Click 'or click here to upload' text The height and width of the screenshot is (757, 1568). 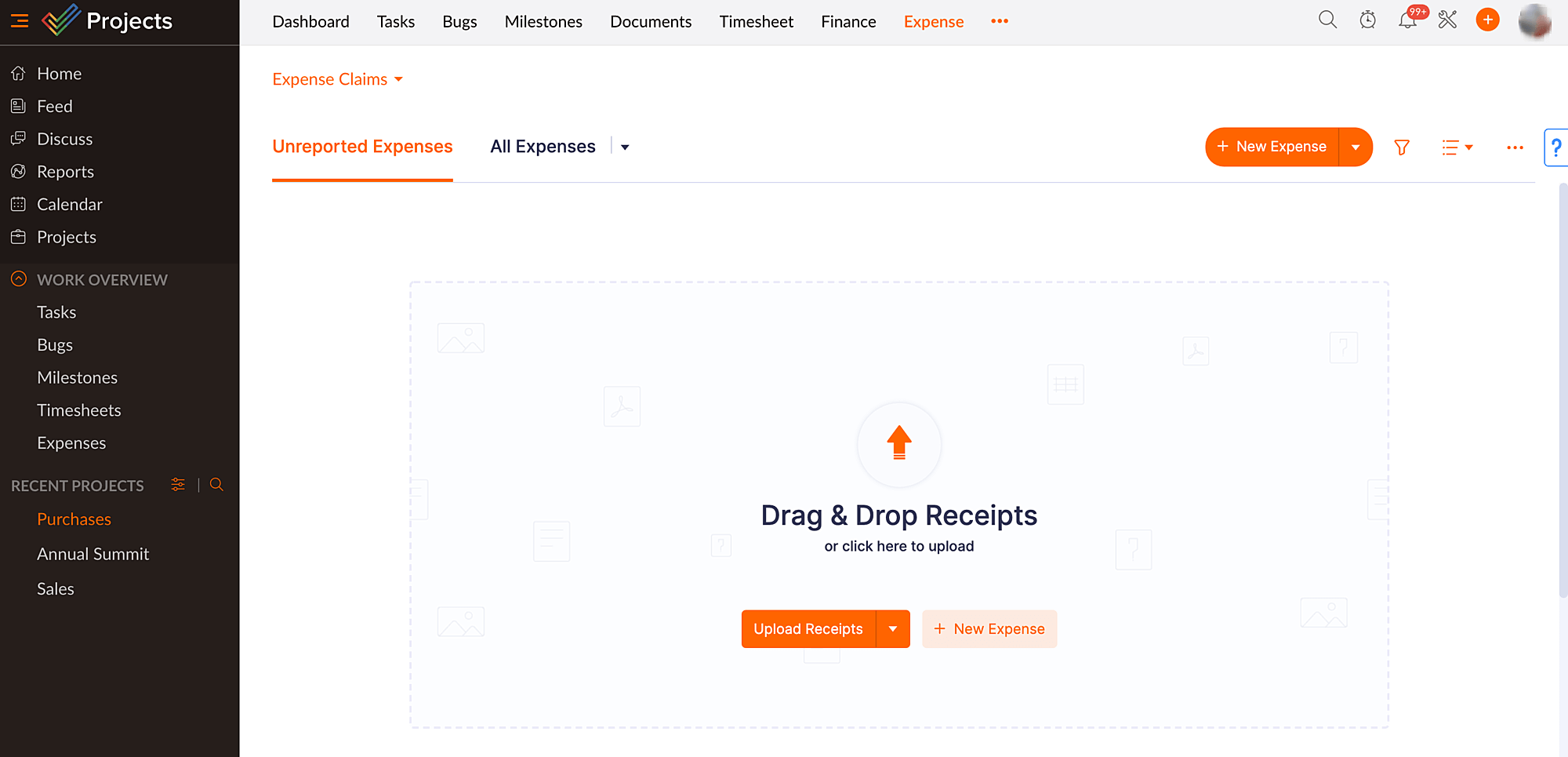click(899, 546)
